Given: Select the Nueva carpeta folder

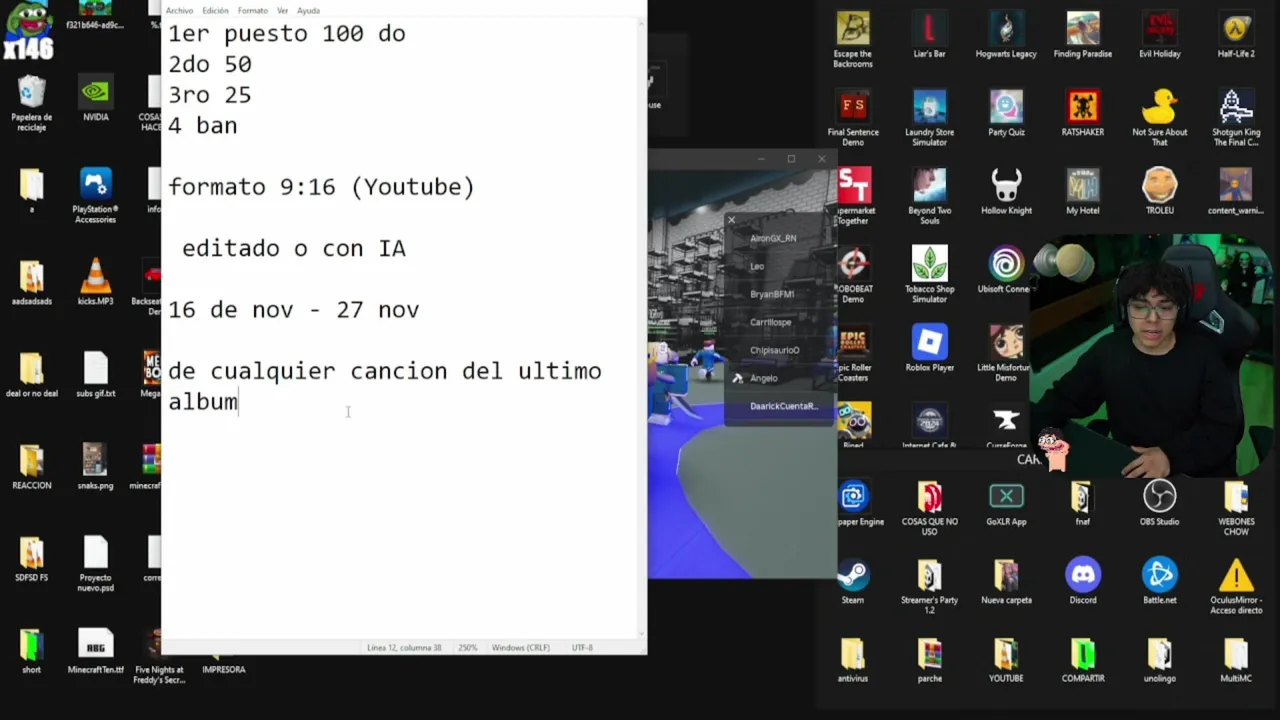Looking at the screenshot, I should click(x=1006, y=582).
